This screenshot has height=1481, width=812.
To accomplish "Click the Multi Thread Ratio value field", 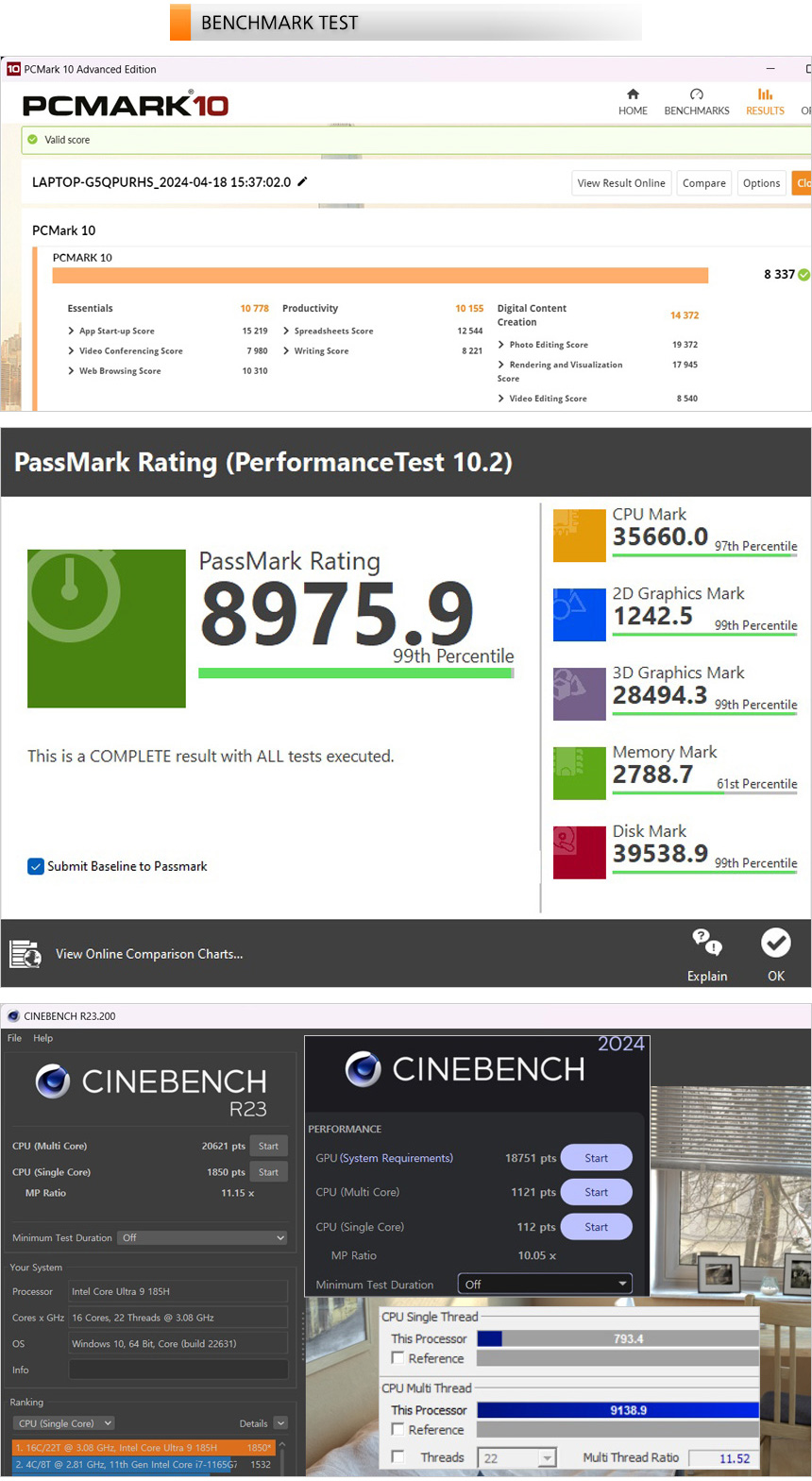I will pyautogui.click(x=724, y=1458).
